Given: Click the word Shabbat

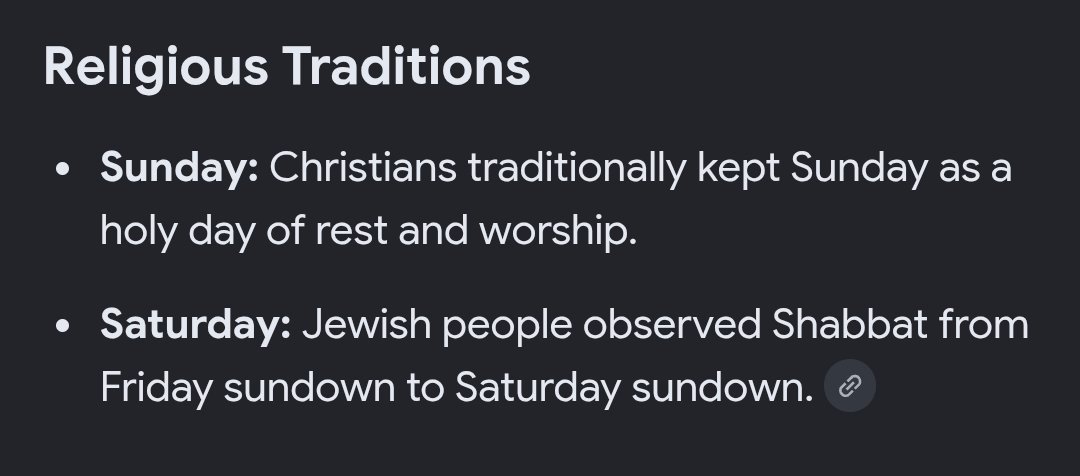Looking at the screenshot, I should pyautogui.click(x=850, y=324).
